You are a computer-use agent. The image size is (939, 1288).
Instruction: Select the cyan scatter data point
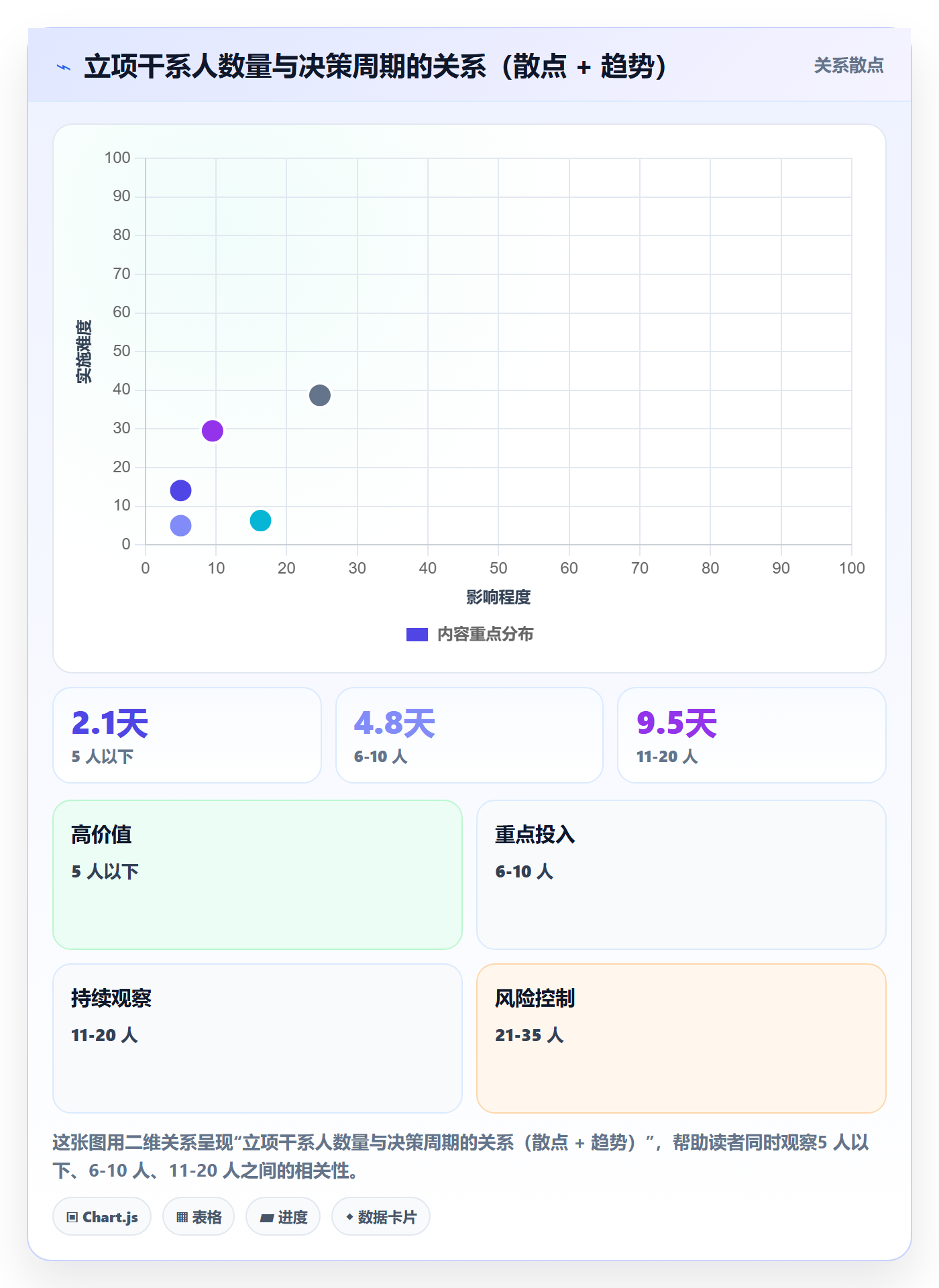coord(260,521)
